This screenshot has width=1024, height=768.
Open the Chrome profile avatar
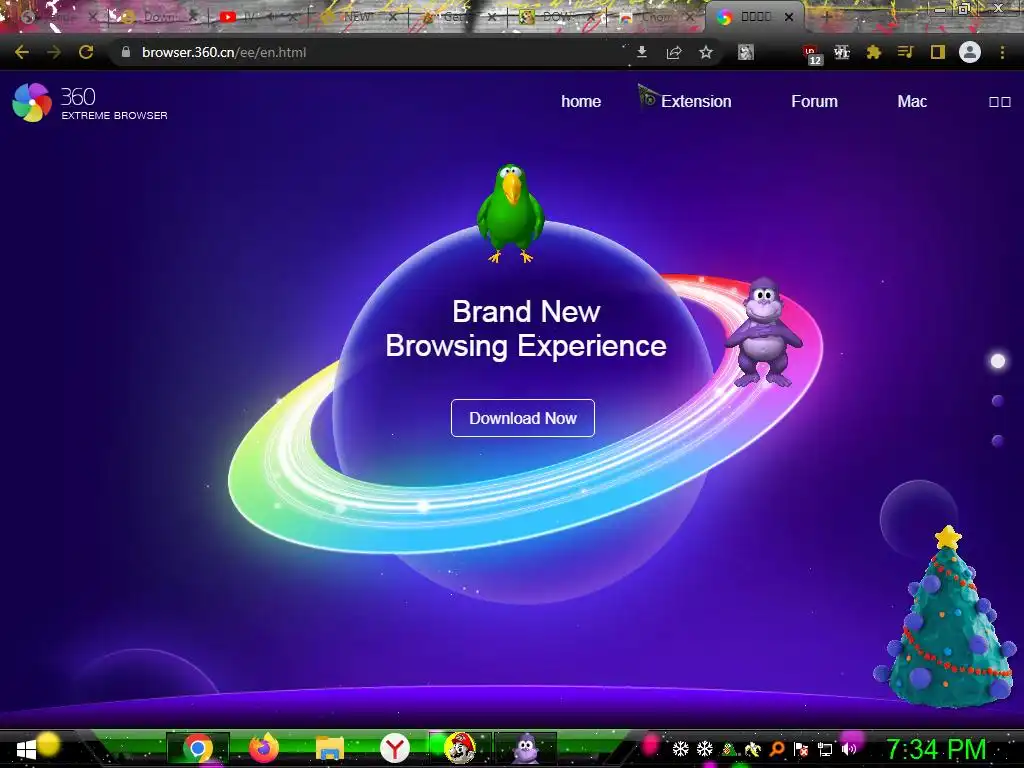point(970,52)
